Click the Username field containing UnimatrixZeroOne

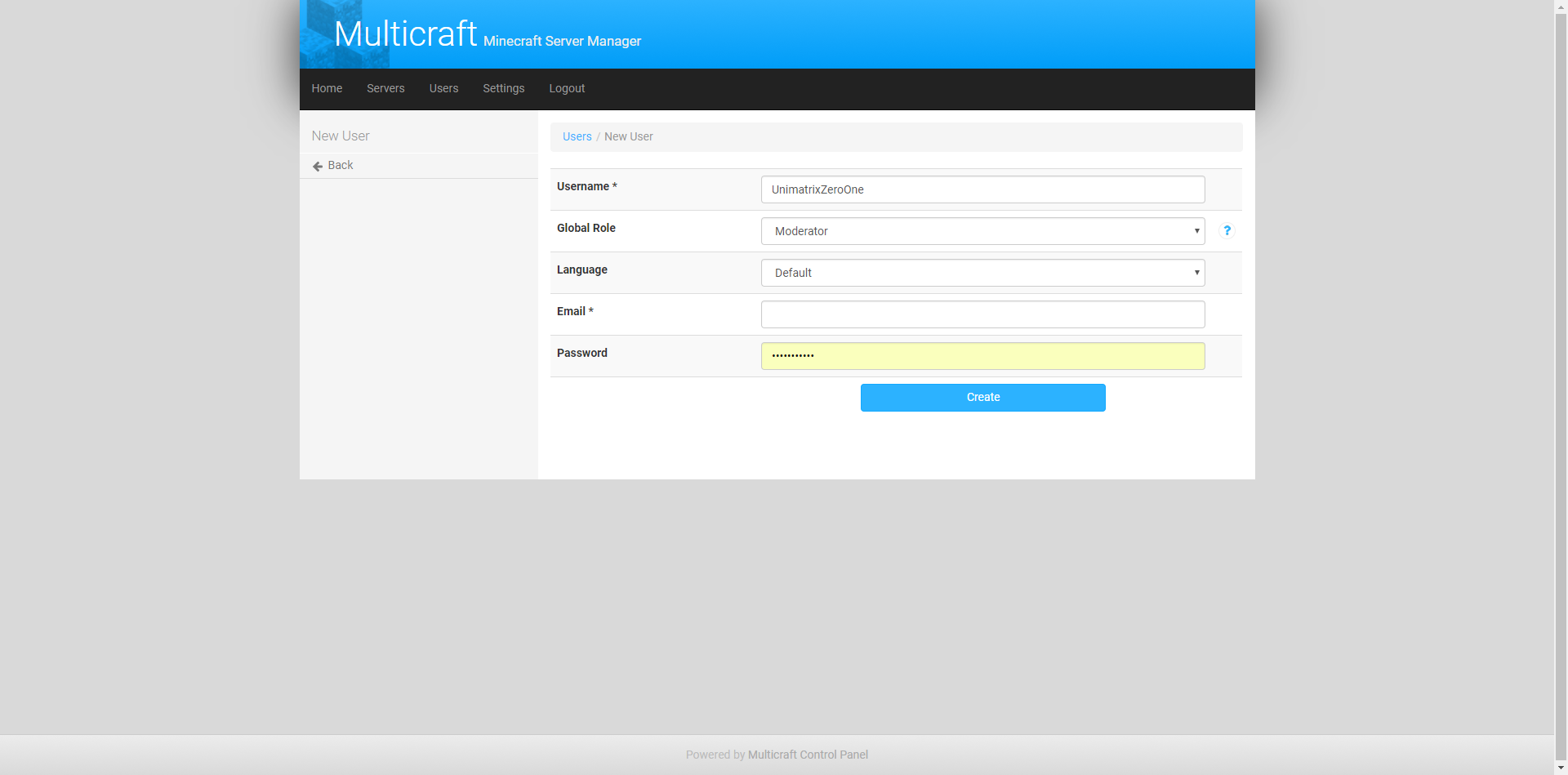pos(982,189)
